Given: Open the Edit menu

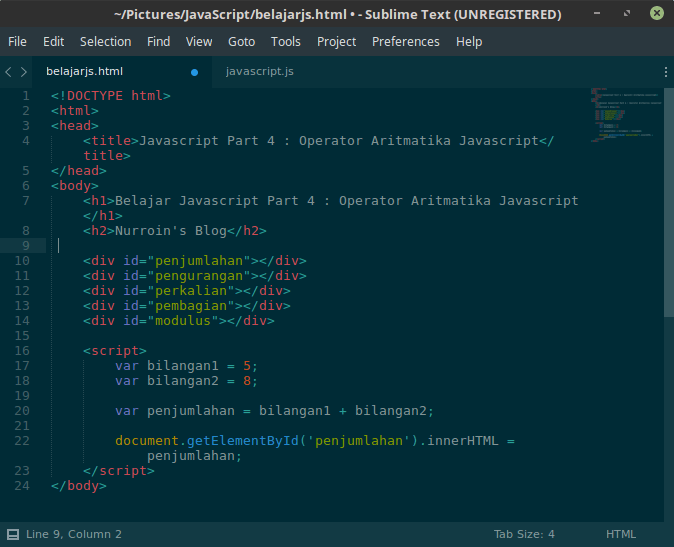Looking at the screenshot, I should click(x=53, y=42).
